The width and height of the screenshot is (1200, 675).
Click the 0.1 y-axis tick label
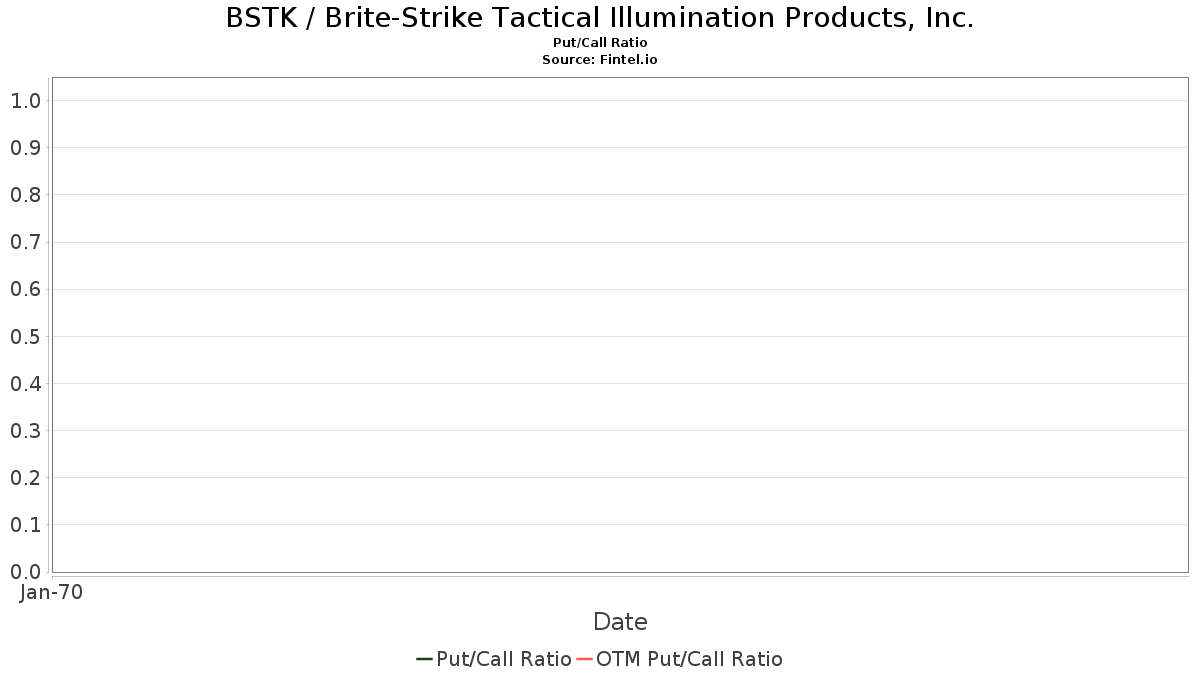26,525
